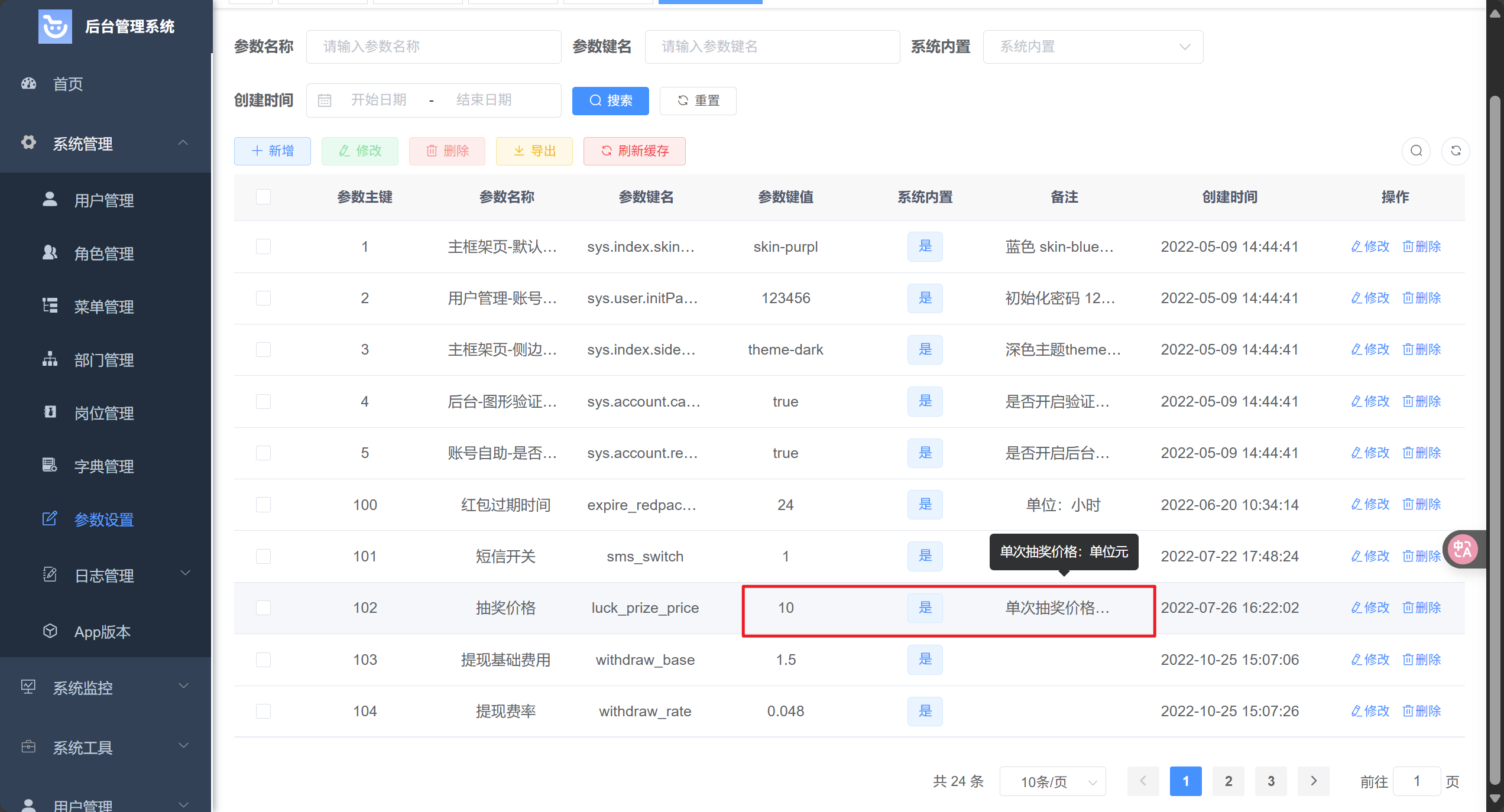The height and width of the screenshot is (812, 1504).
Task: Open the 10条/页 page size dropdown
Action: (1052, 781)
